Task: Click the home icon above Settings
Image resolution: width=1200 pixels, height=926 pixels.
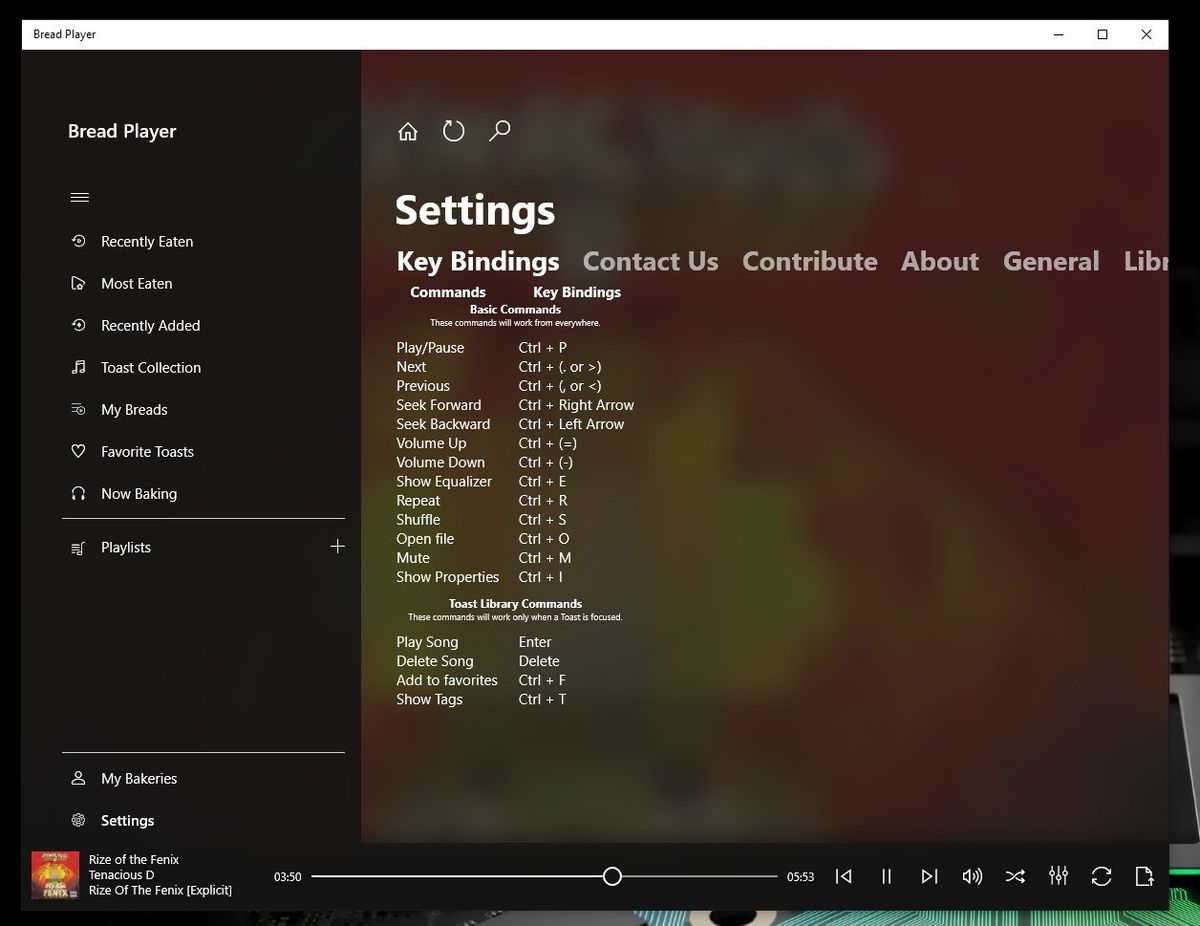Action: 407,130
